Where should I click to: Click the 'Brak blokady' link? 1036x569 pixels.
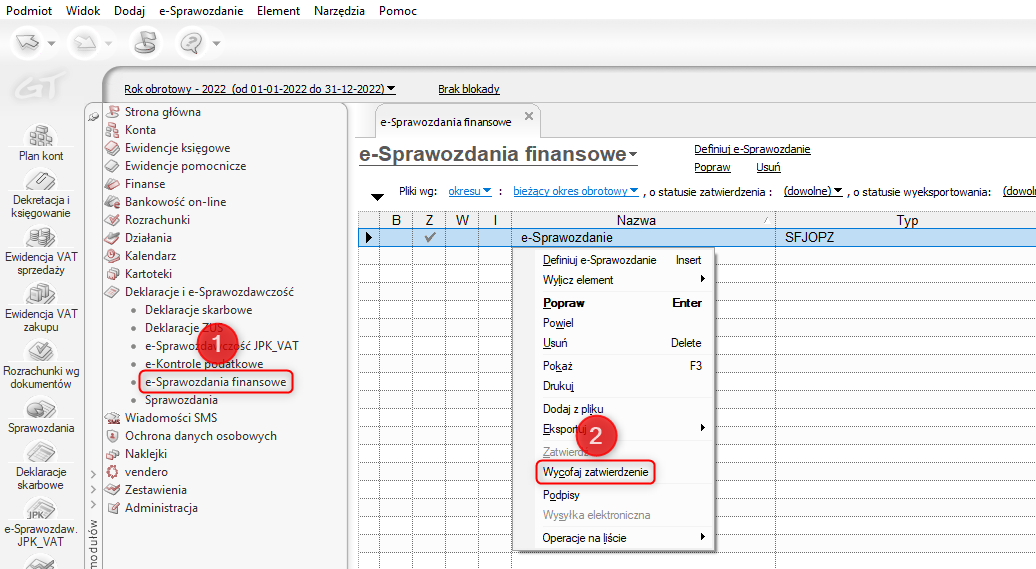468,89
